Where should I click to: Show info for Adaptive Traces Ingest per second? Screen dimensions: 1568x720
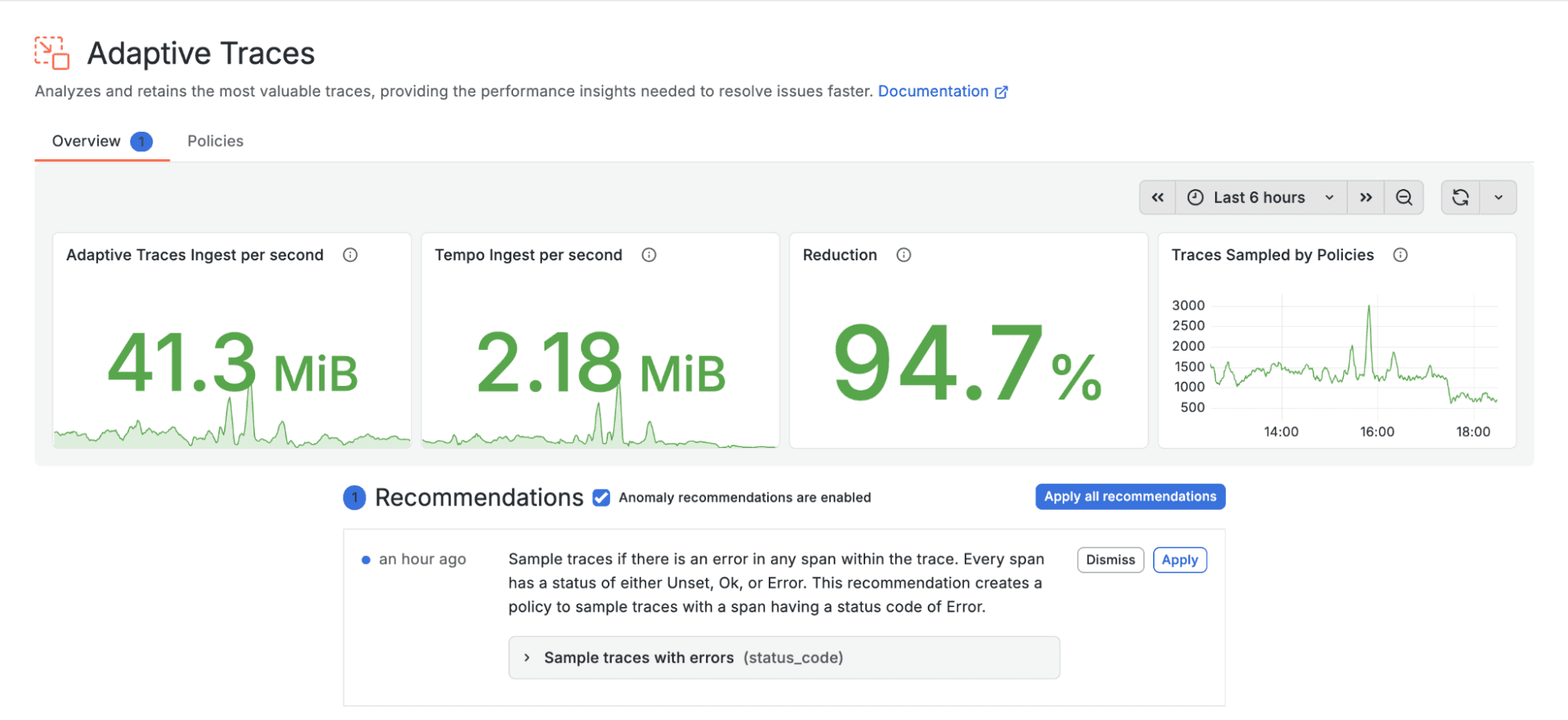click(x=351, y=255)
